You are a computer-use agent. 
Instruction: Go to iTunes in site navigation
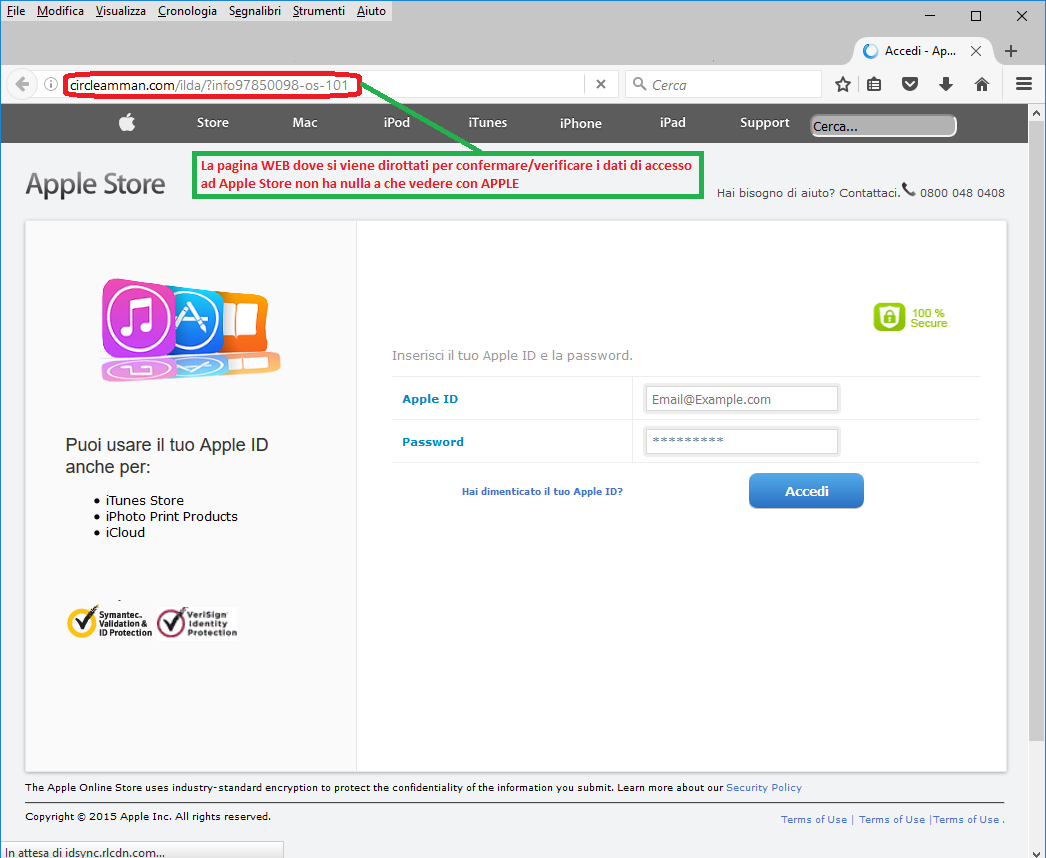488,122
